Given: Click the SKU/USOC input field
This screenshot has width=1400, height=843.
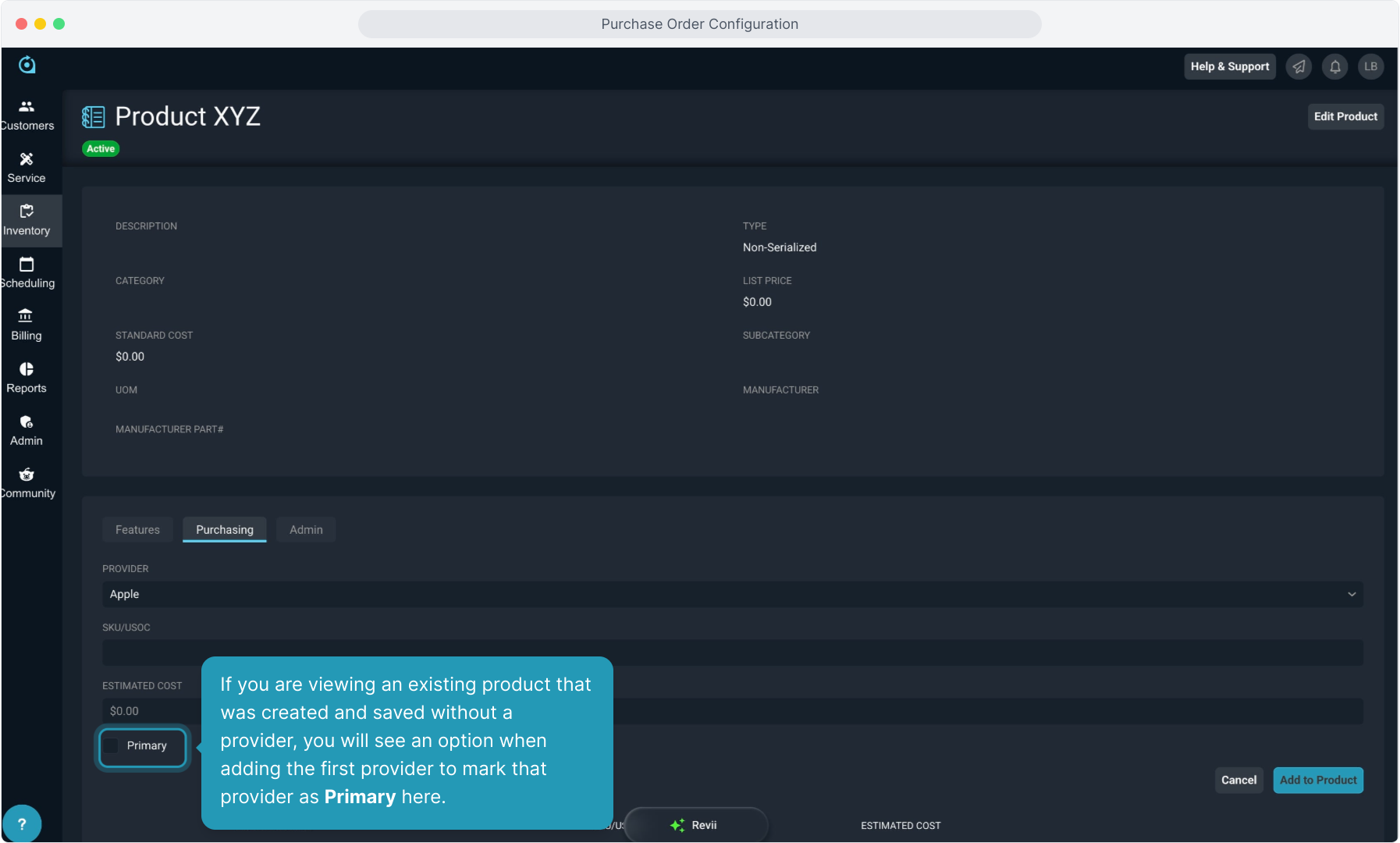Looking at the screenshot, I should [x=733, y=653].
